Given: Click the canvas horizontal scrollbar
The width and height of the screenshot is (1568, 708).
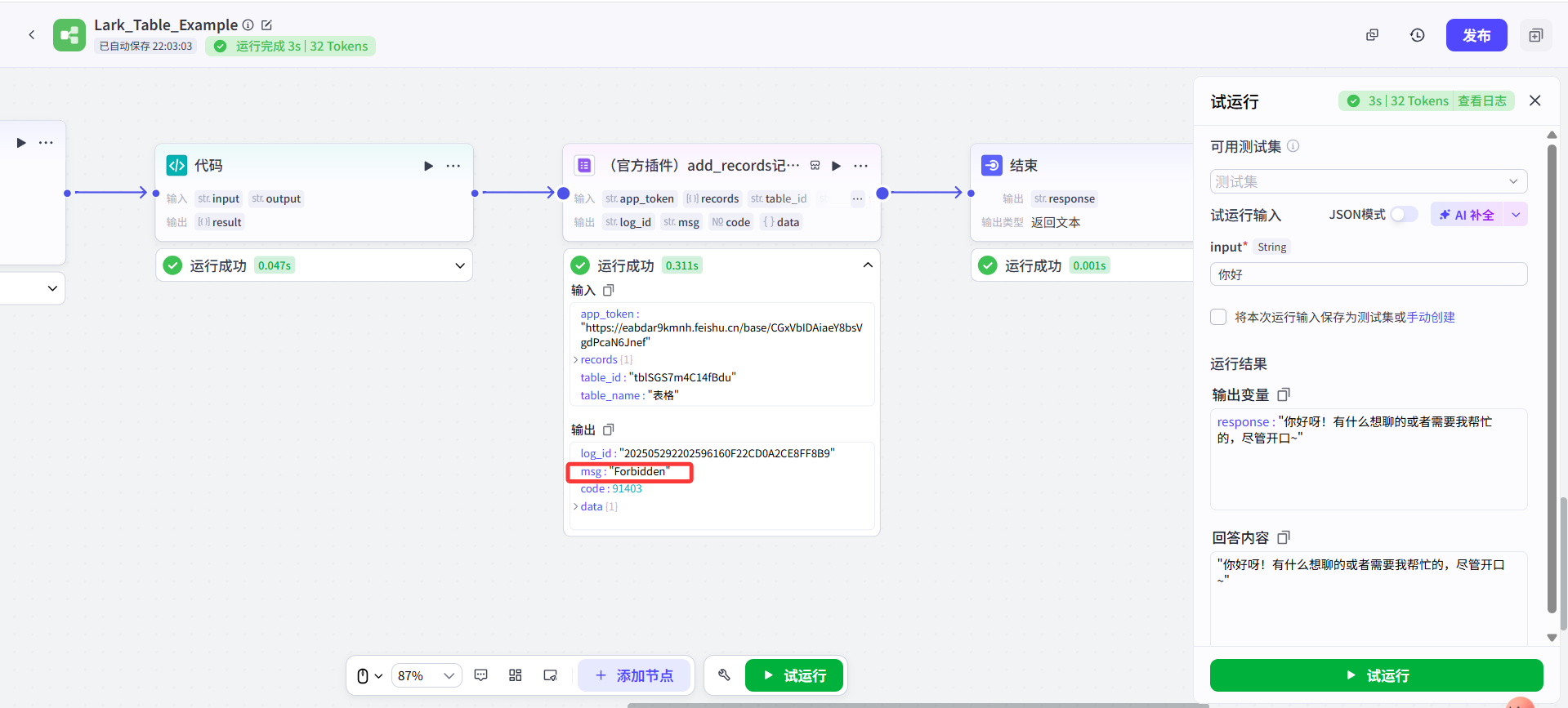Looking at the screenshot, I should click(x=918, y=705).
